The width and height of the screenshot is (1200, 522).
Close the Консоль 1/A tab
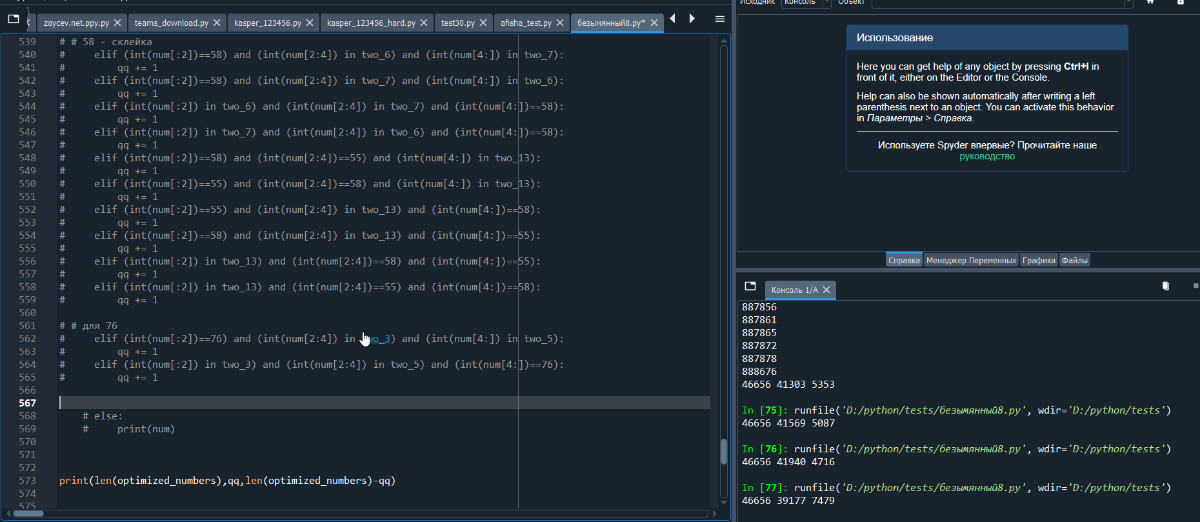pos(827,290)
